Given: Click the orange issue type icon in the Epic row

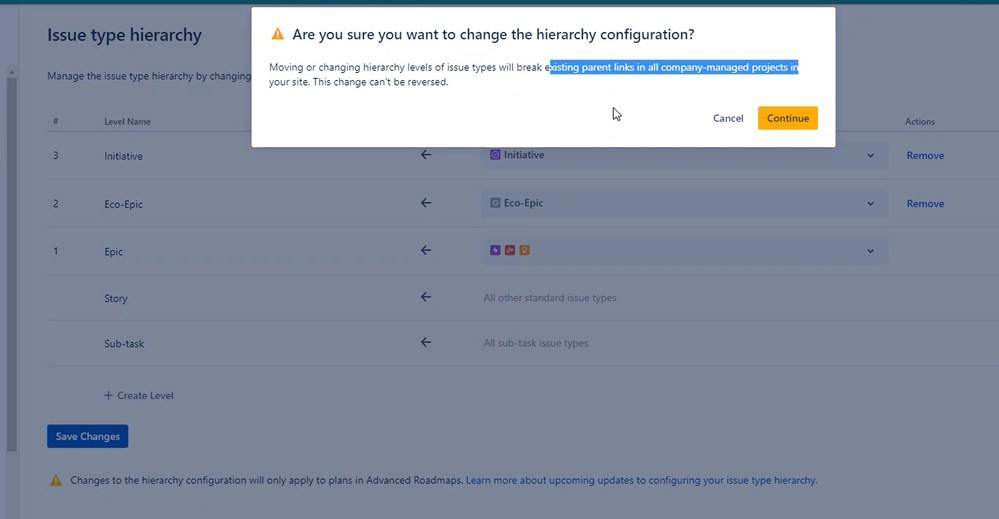Looking at the screenshot, I should [524, 250].
